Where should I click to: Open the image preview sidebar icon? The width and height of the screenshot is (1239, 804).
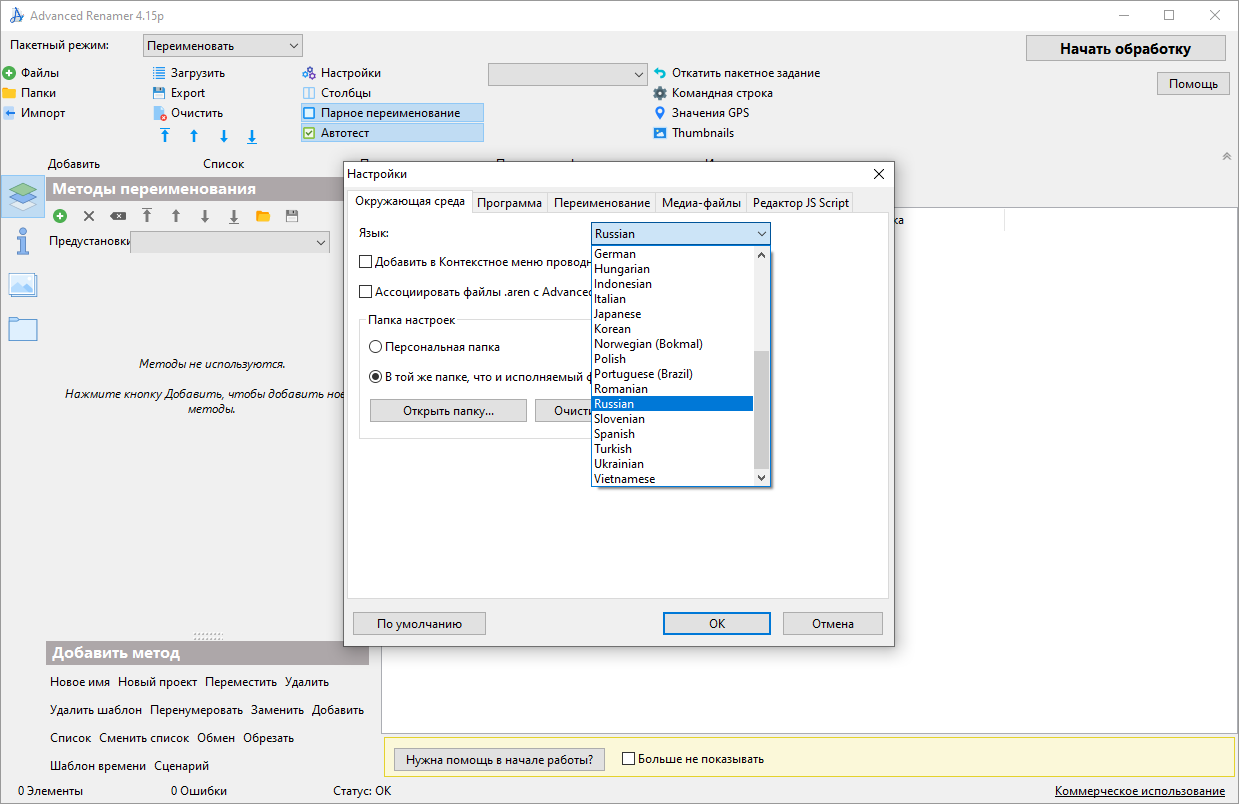[23, 285]
